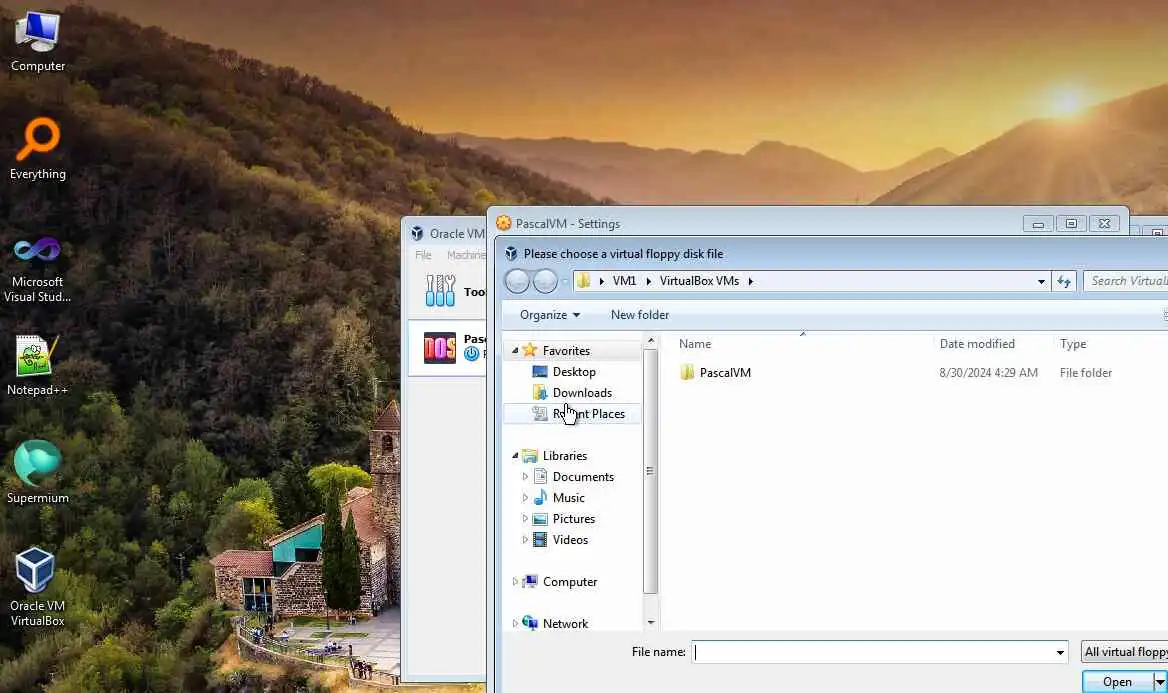Click the dropdown arrow after VirtualBox VMs breadcrumb

(x=751, y=281)
